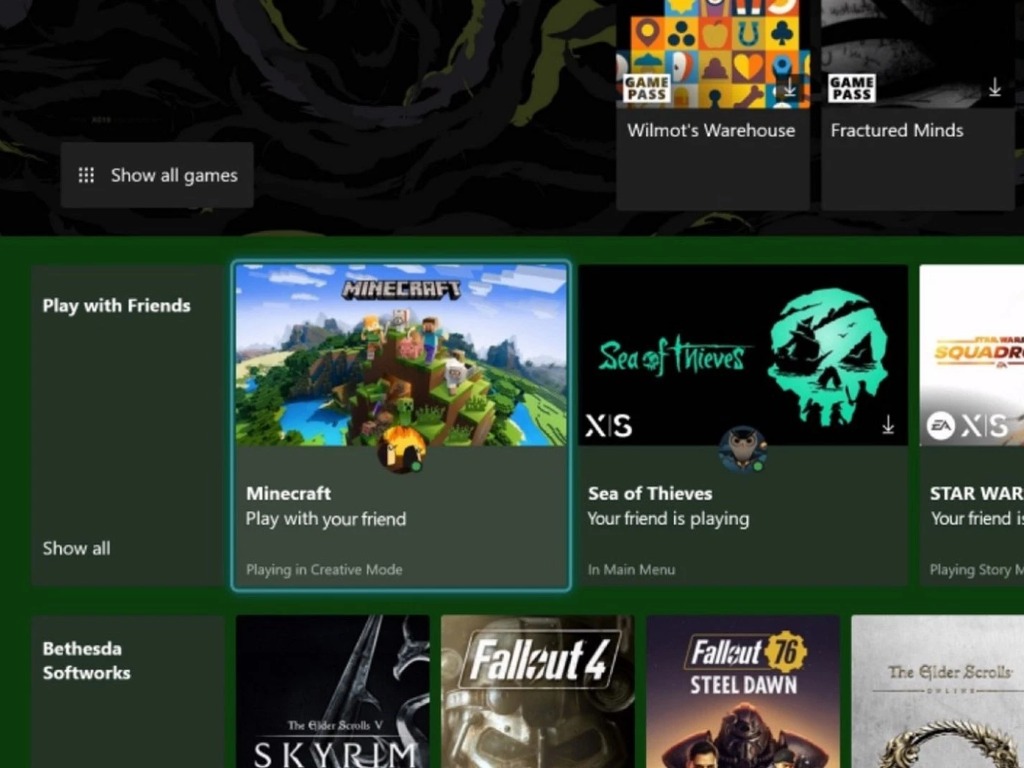Open the Skyrim game tile

click(x=332, y=691)
